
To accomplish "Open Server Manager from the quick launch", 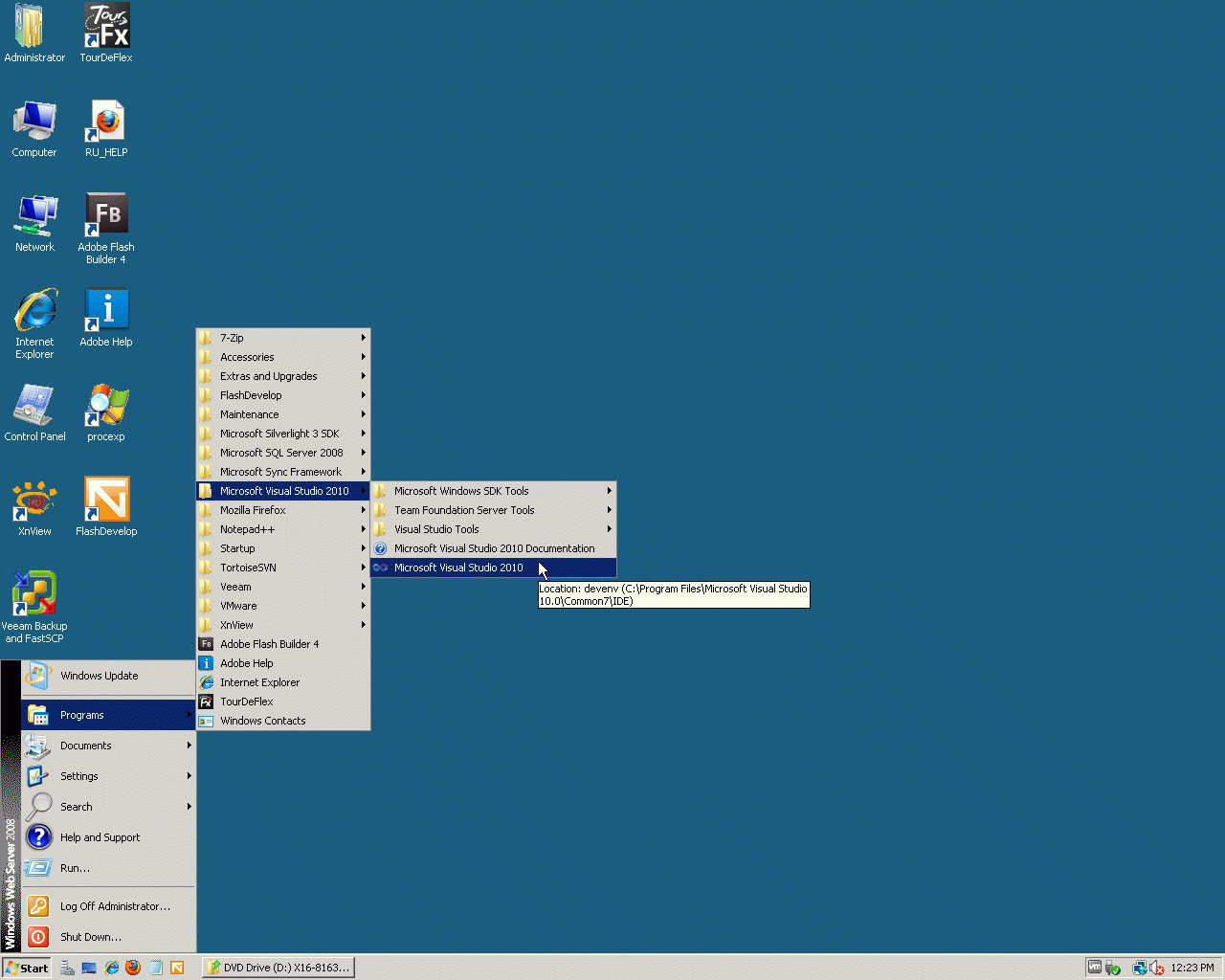I will coord(67,968).
